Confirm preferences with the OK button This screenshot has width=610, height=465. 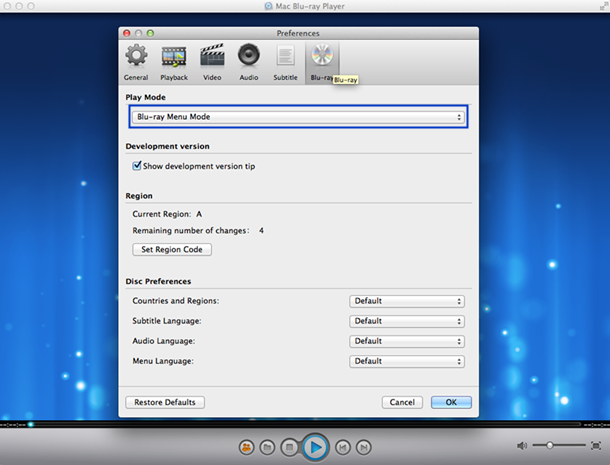pos(451,402)
